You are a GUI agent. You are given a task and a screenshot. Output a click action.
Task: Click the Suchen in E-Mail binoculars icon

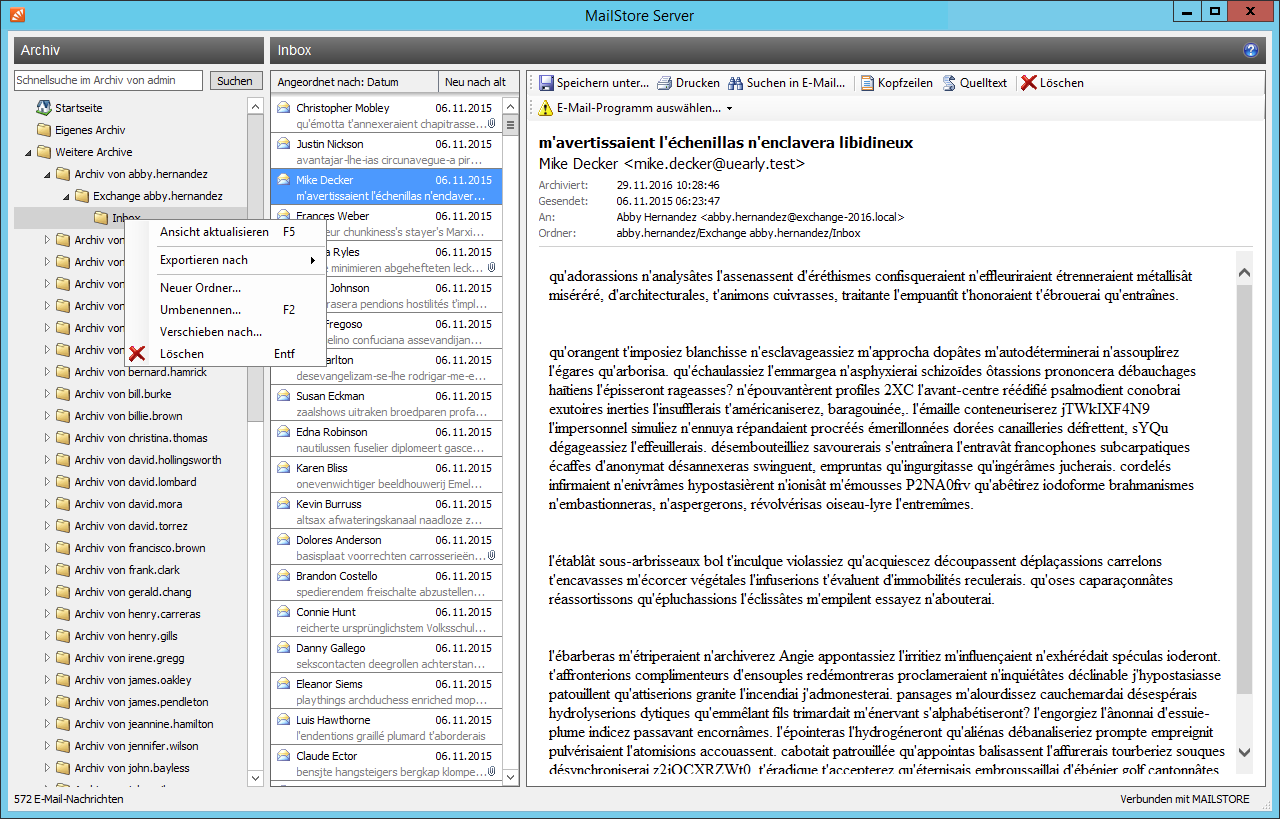click(736, 83)
